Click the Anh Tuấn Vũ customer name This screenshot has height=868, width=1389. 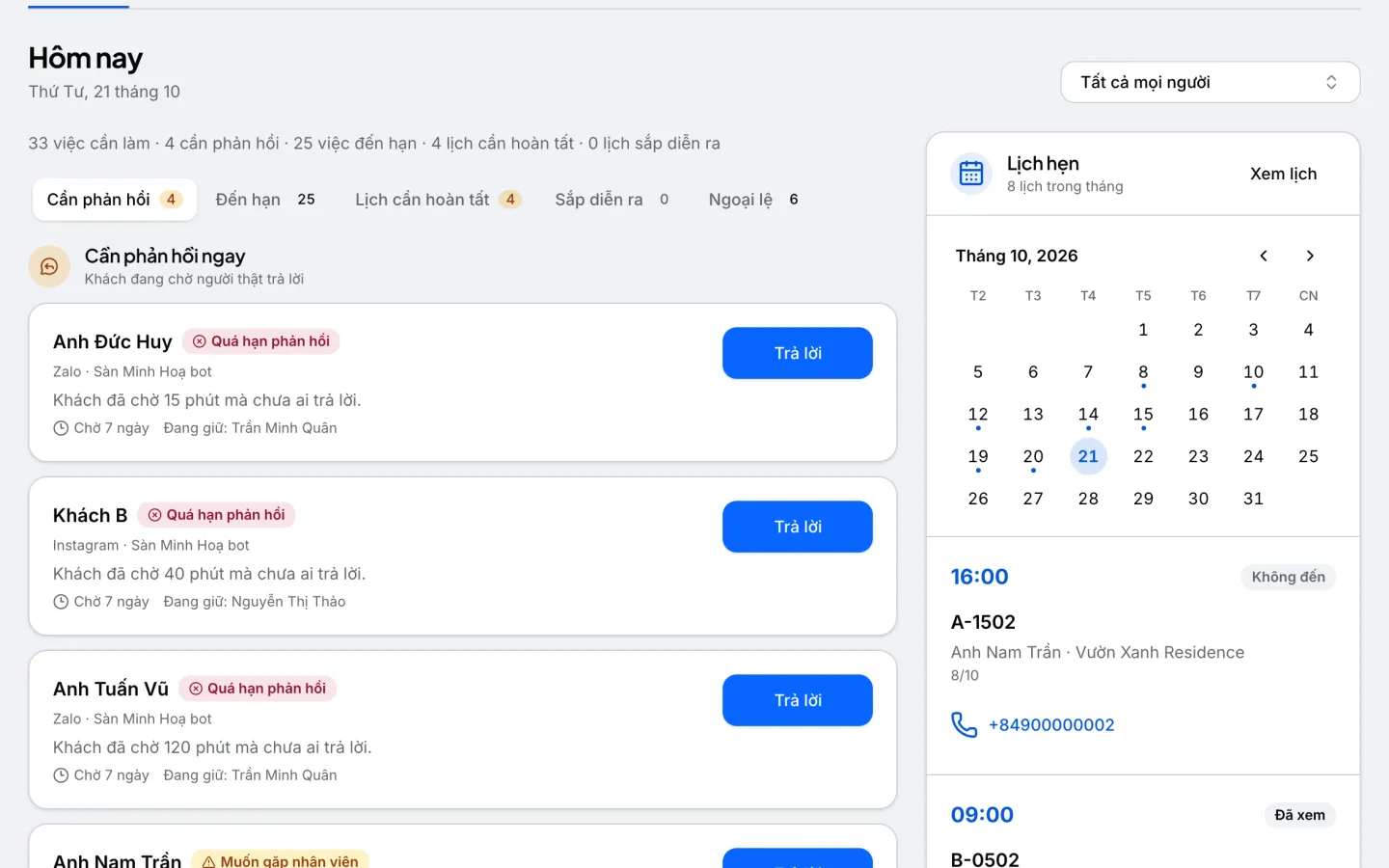[x=111, y=689]
